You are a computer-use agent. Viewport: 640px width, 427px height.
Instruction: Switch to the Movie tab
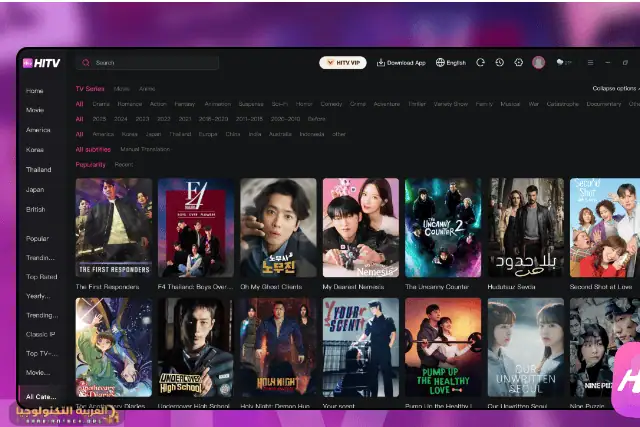pos(122,89)
